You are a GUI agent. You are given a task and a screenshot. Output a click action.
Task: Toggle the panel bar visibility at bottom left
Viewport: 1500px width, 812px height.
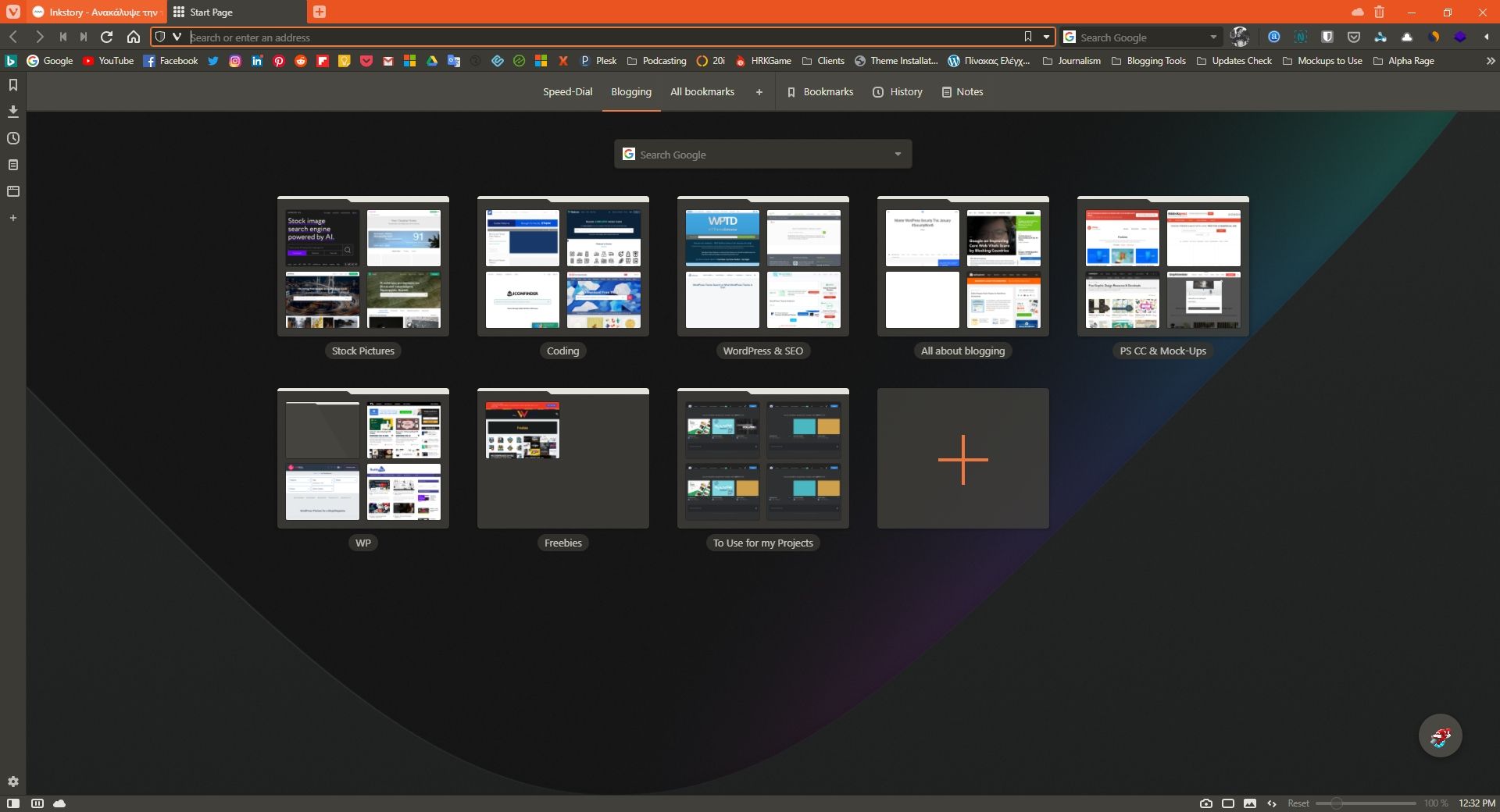(x=13, y=803)
